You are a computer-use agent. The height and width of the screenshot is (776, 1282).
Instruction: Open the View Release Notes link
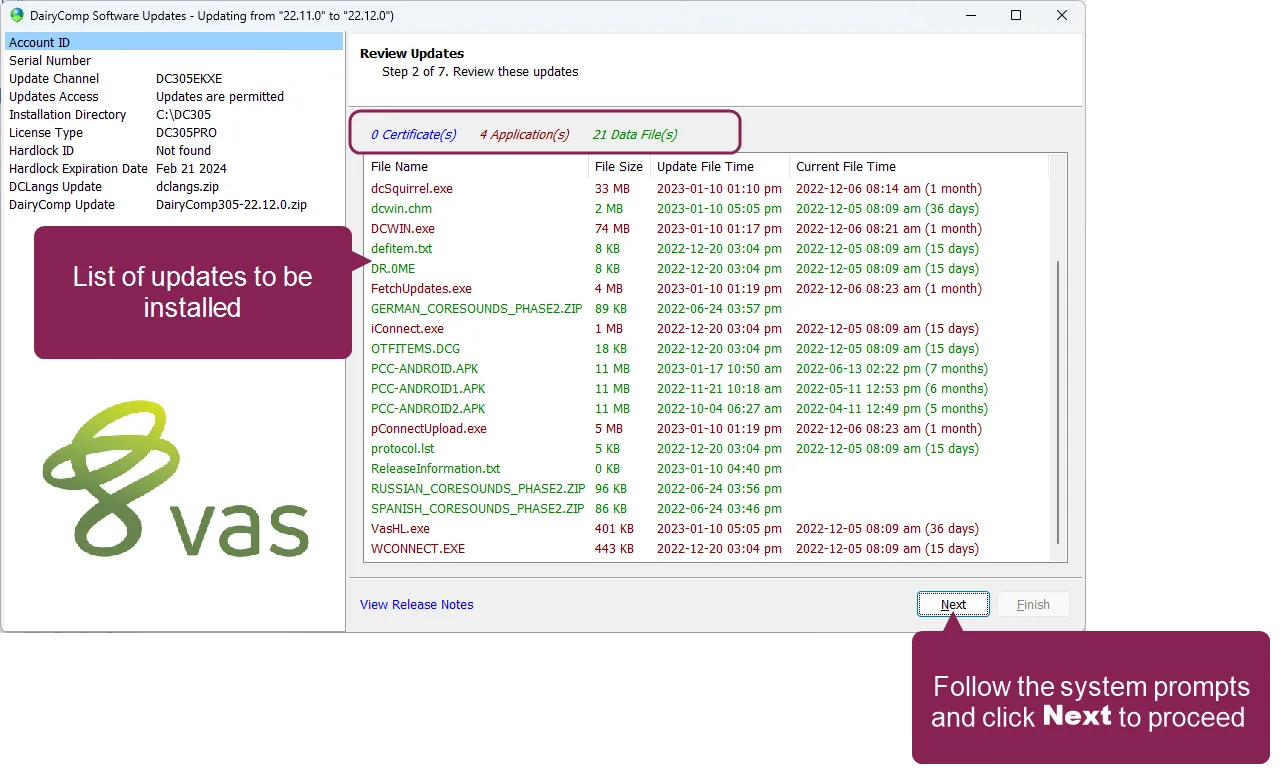click(x=417, y=604)
